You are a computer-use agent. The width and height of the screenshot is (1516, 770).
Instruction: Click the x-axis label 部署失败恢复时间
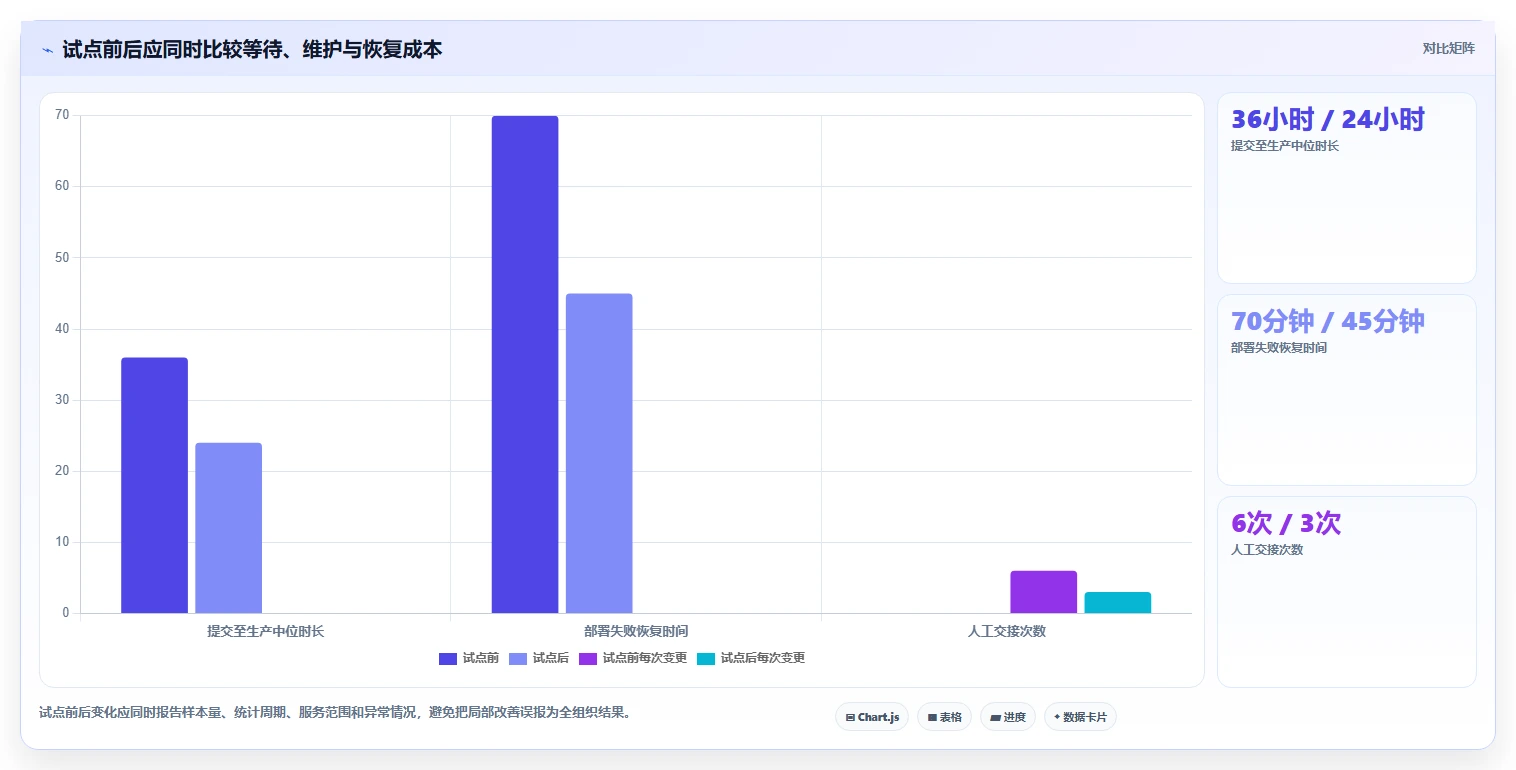click(636, 632)
